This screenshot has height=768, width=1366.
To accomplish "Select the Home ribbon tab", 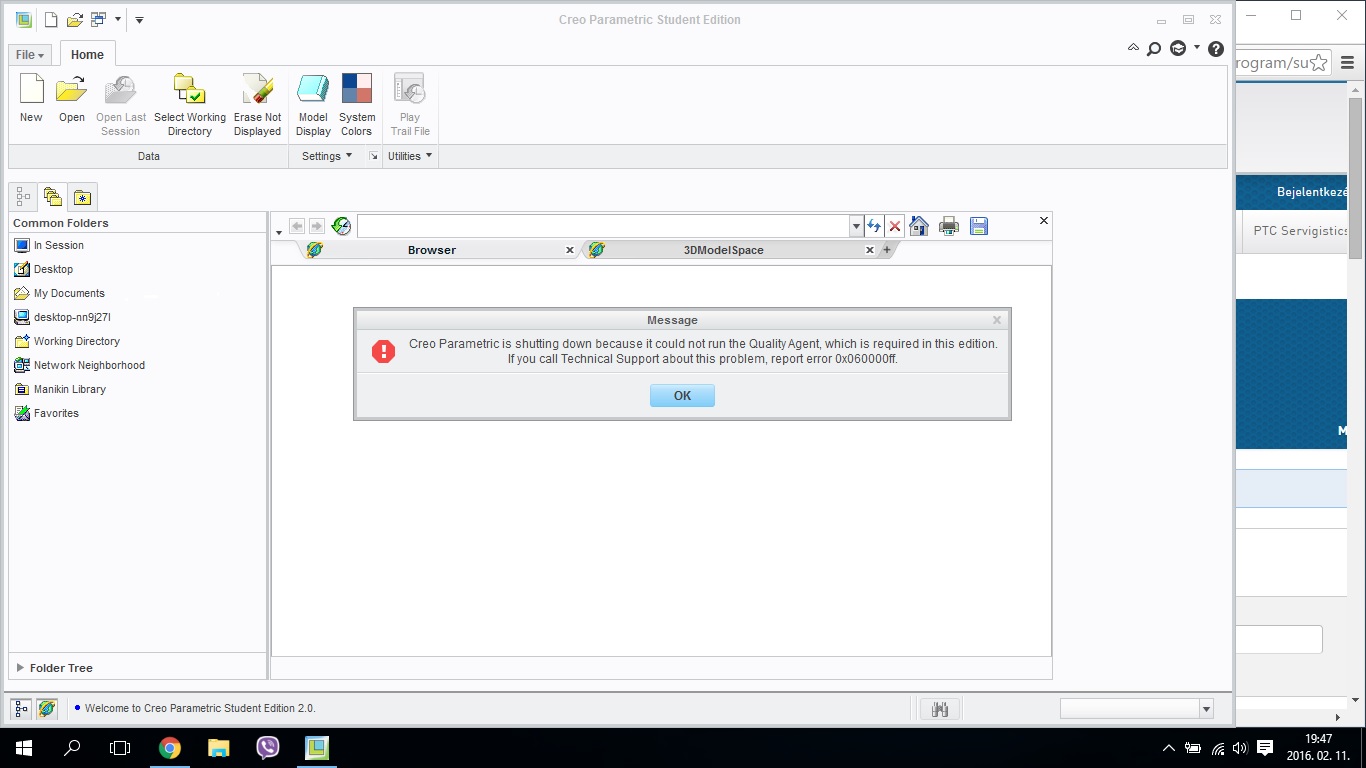I will [87, 55].
